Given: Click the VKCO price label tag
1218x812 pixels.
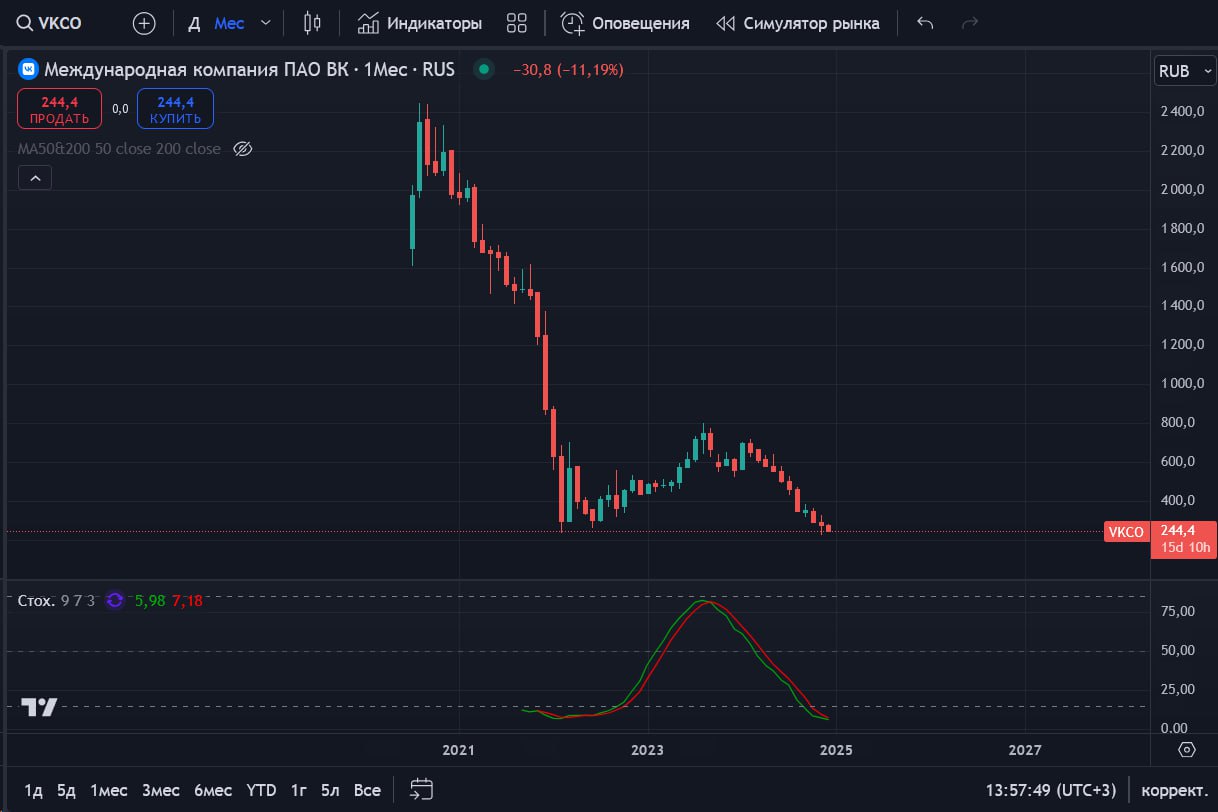Looking at the screenshot, I should tap(1126, 532).
